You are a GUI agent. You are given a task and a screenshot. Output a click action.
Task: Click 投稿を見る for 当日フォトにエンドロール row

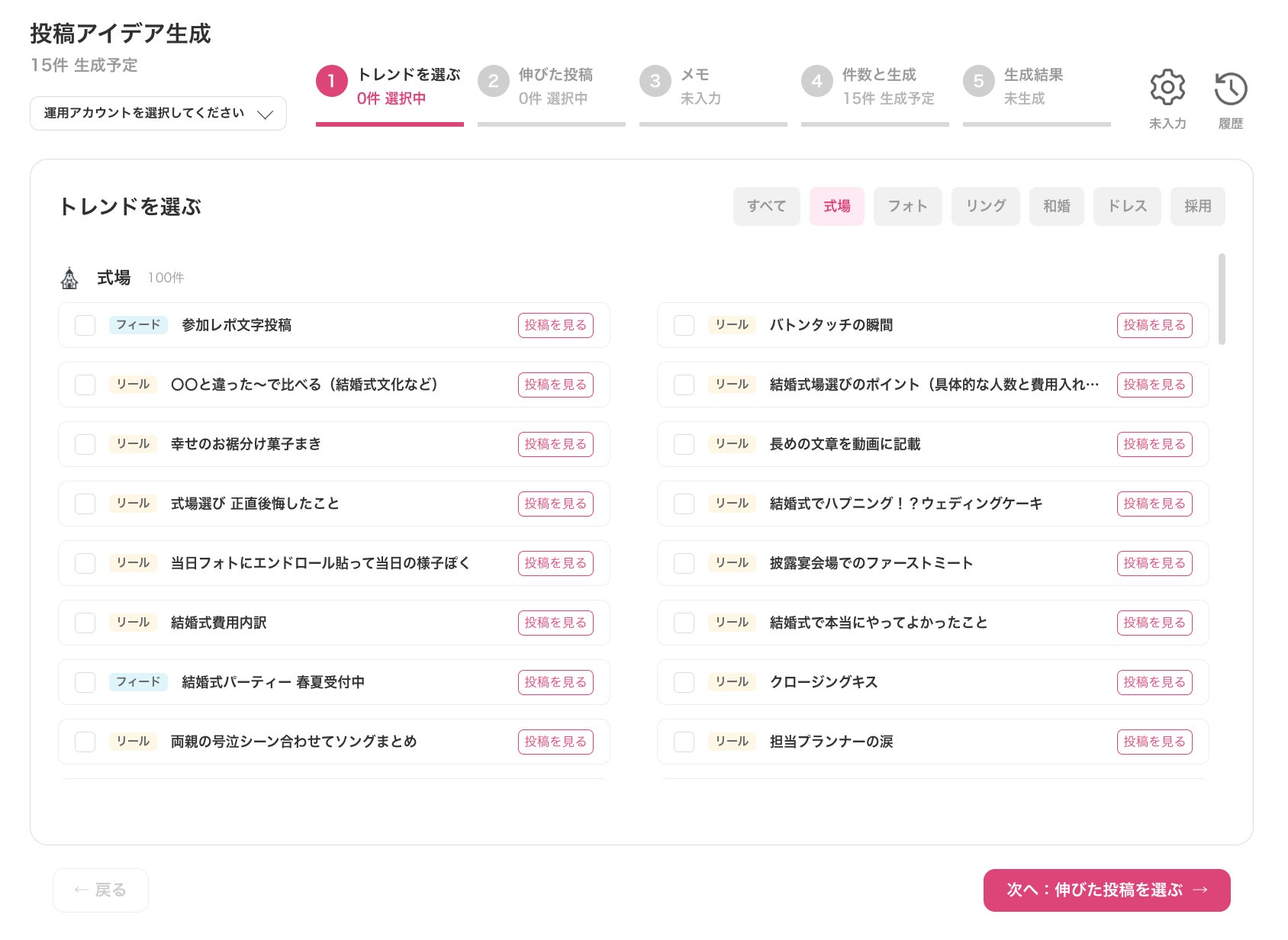click(555, 563)
